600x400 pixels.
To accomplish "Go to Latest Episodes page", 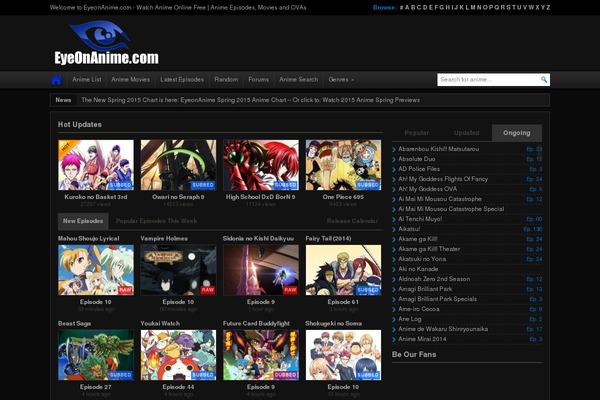I will click(182, 80).
